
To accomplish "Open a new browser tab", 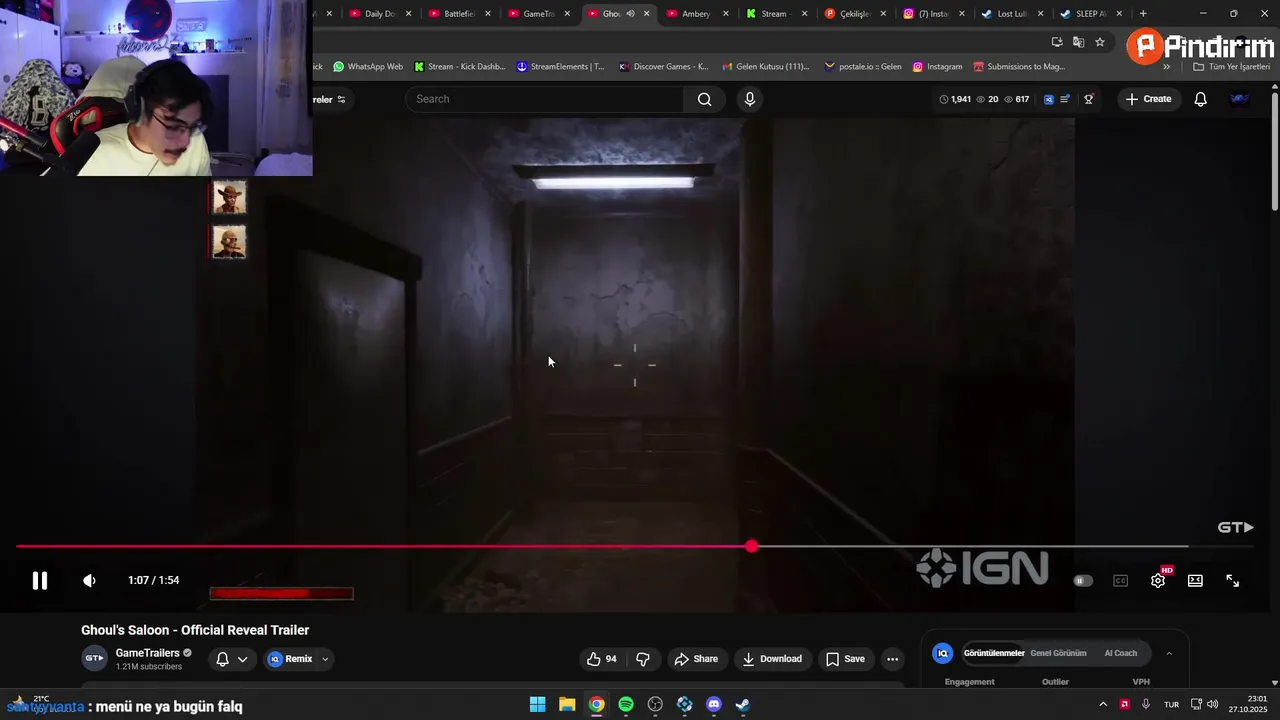I will click(x=1143, y=14).
